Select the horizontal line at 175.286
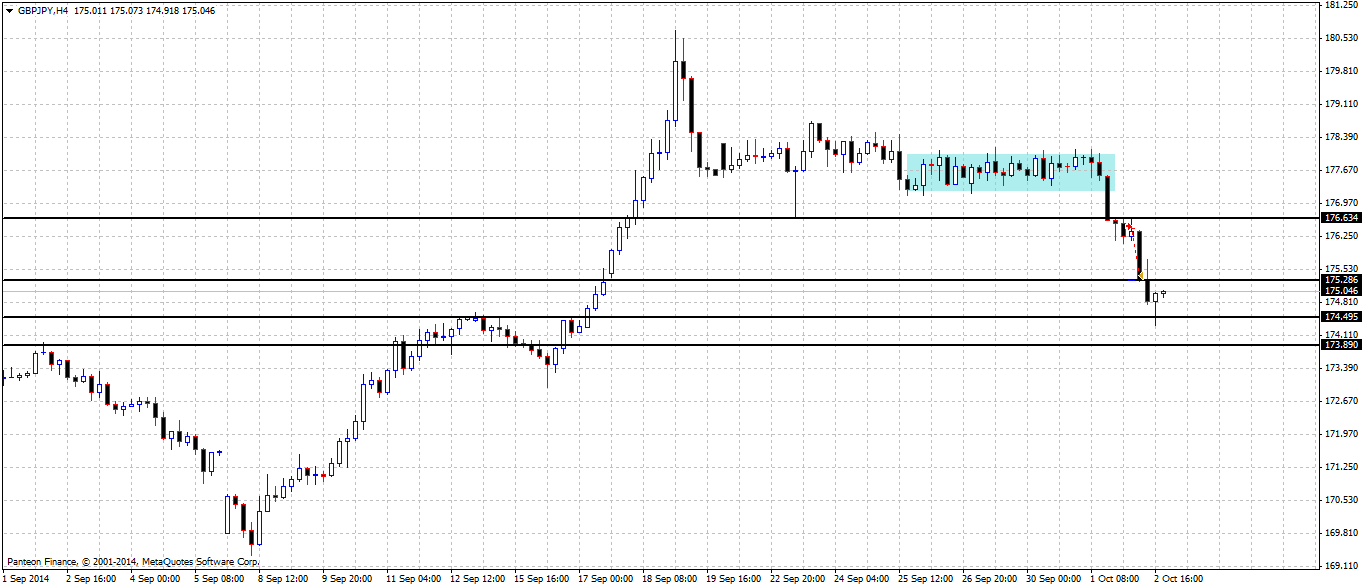 pyautogui.click(x=660, y=280)
